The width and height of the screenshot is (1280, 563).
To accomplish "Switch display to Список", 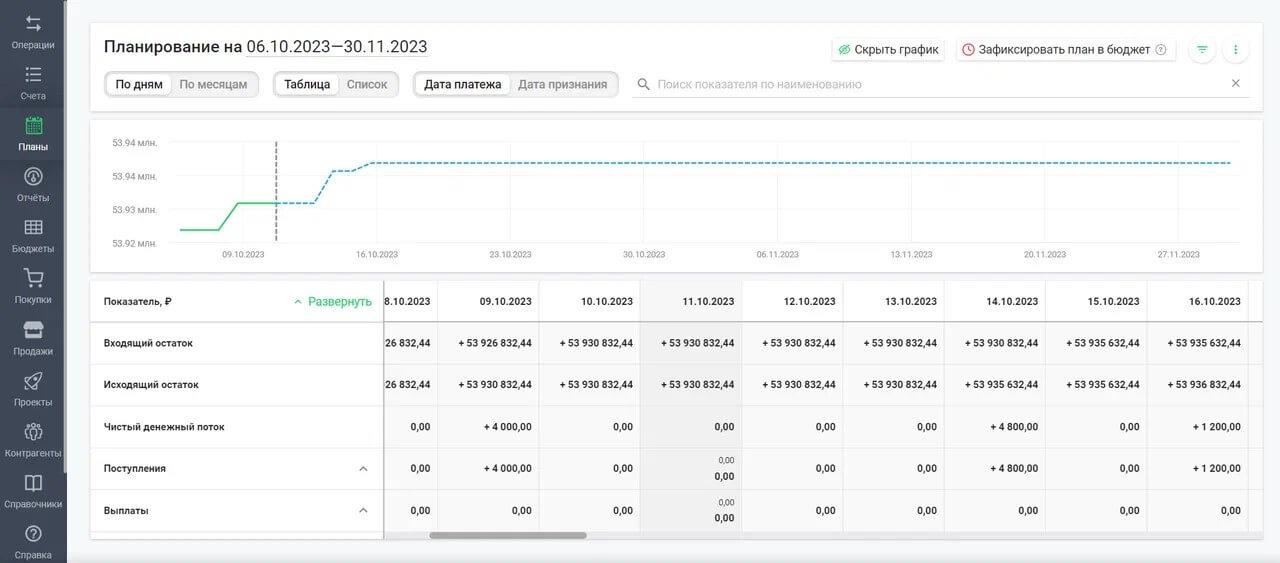I will click(x=366, y=84).
